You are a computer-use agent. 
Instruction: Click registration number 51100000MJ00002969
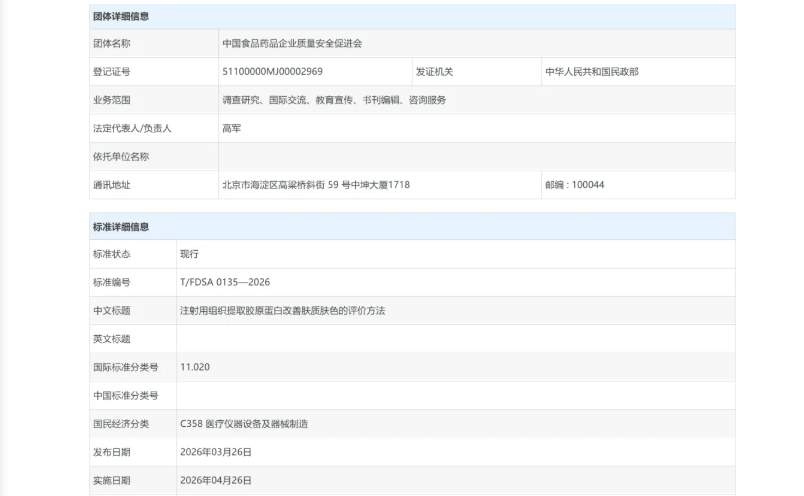pos(272,72)
